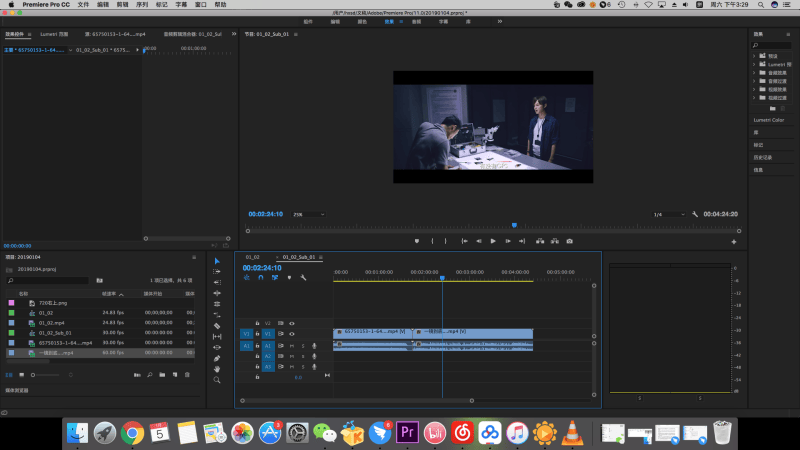
Task: Click the Export Frame camera icon
Action: point(570,241)
